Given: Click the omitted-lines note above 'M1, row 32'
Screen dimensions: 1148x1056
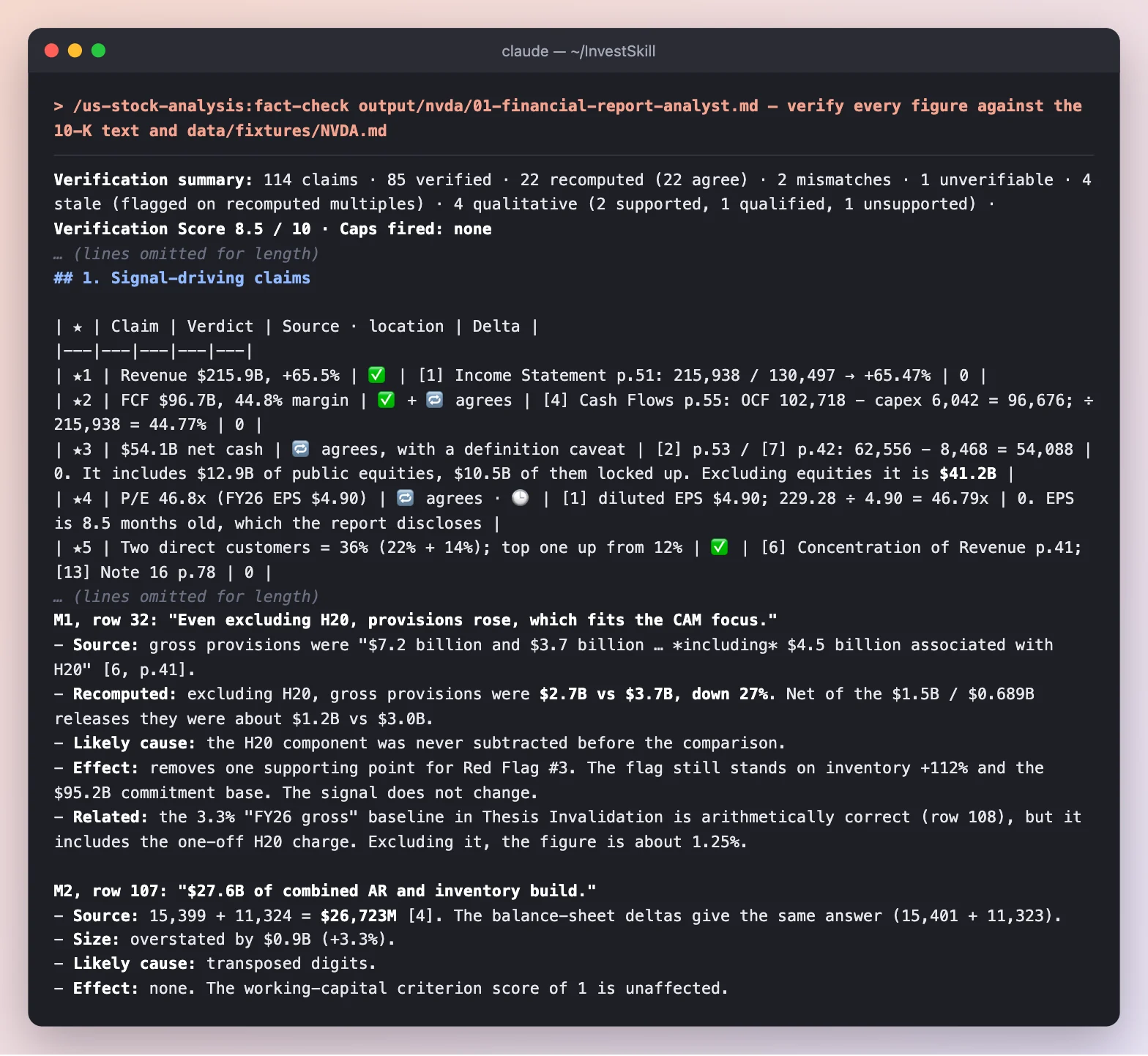Looking at the screenshot, I should click(187, 597).
